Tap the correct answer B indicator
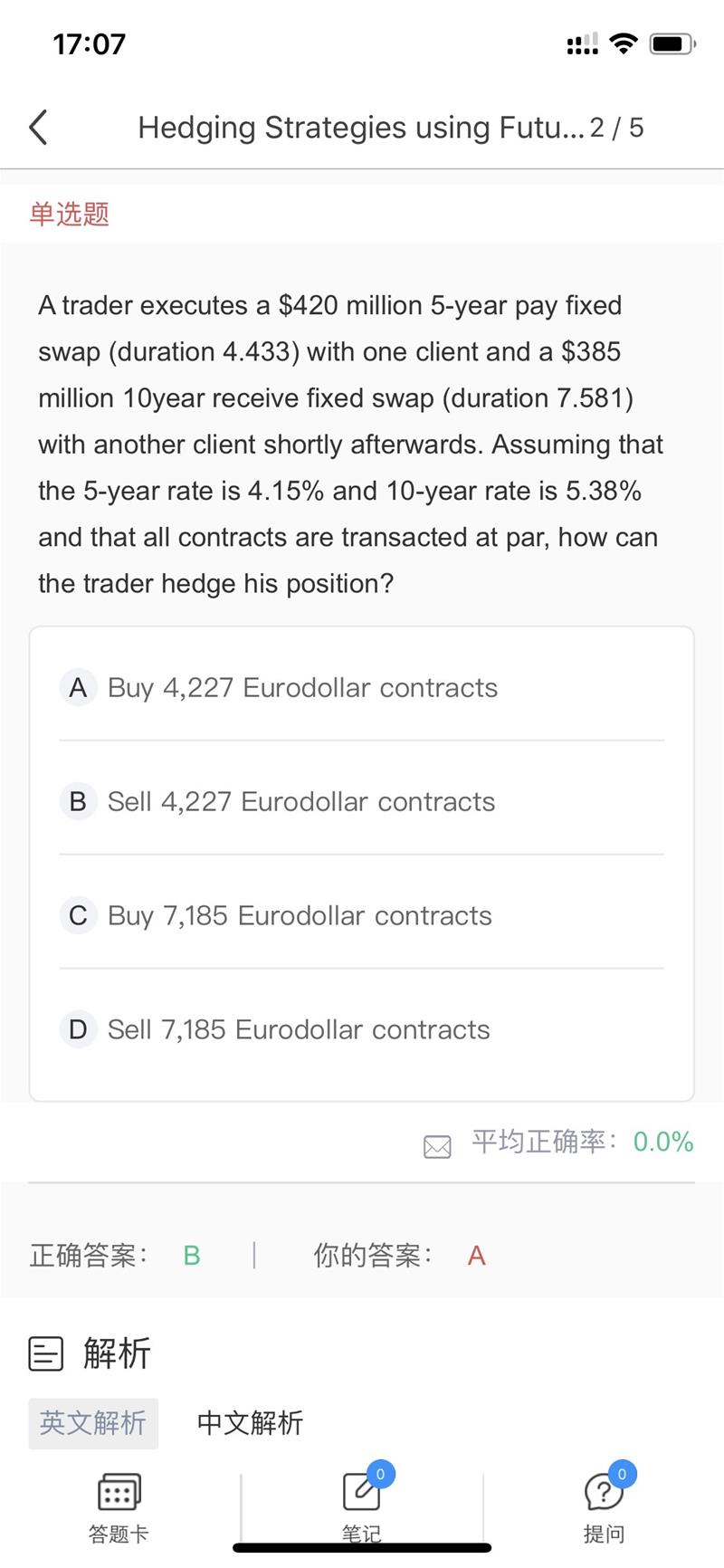This screenshot has height=1568, width=724. (x=191, y=1256)
